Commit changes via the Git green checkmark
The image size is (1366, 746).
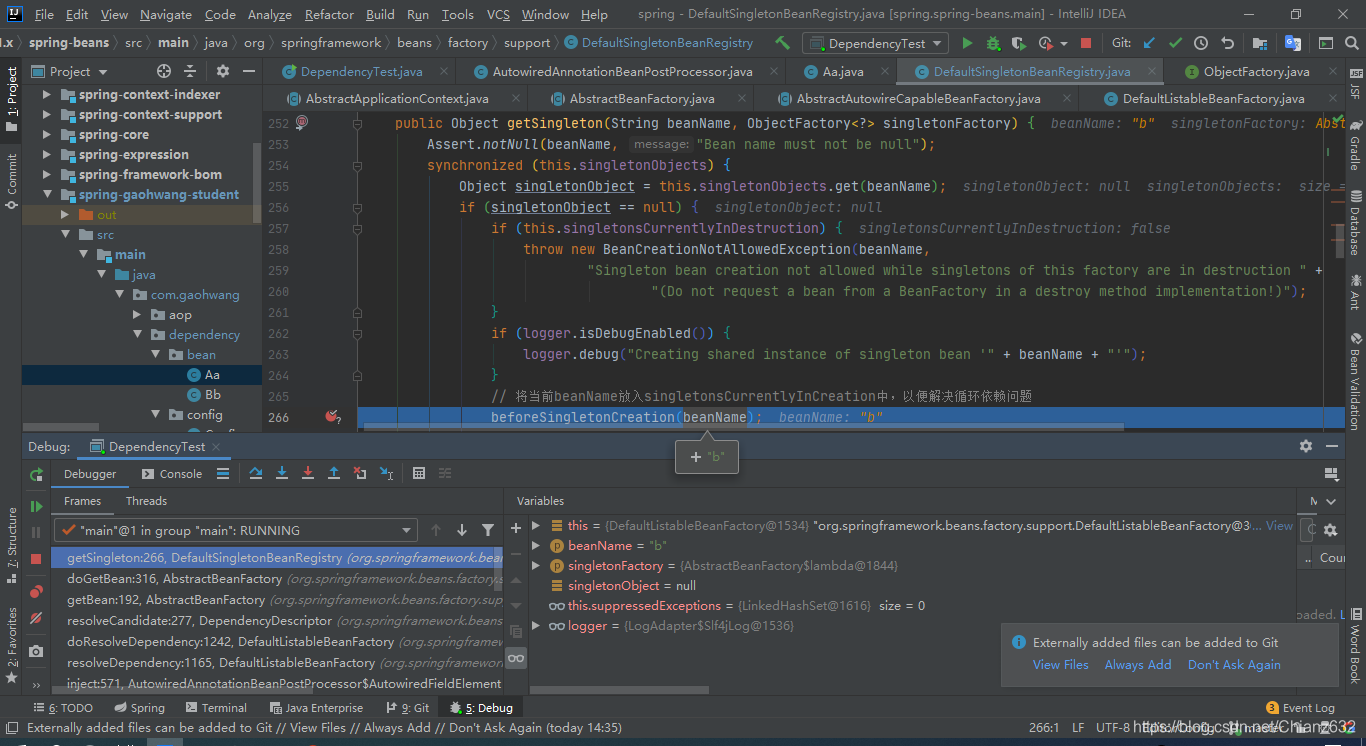point(1176,43)
